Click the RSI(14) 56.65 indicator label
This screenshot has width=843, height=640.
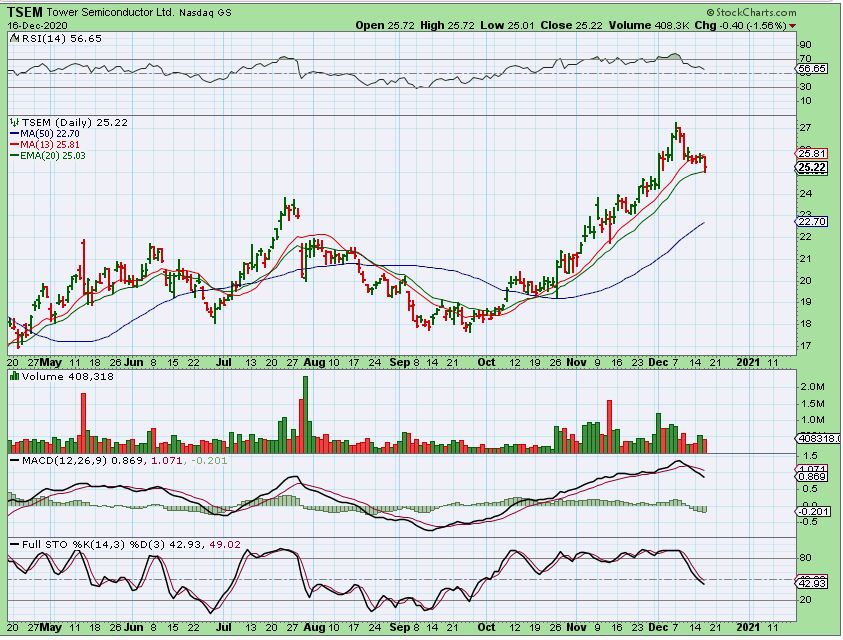pos(60,39)
